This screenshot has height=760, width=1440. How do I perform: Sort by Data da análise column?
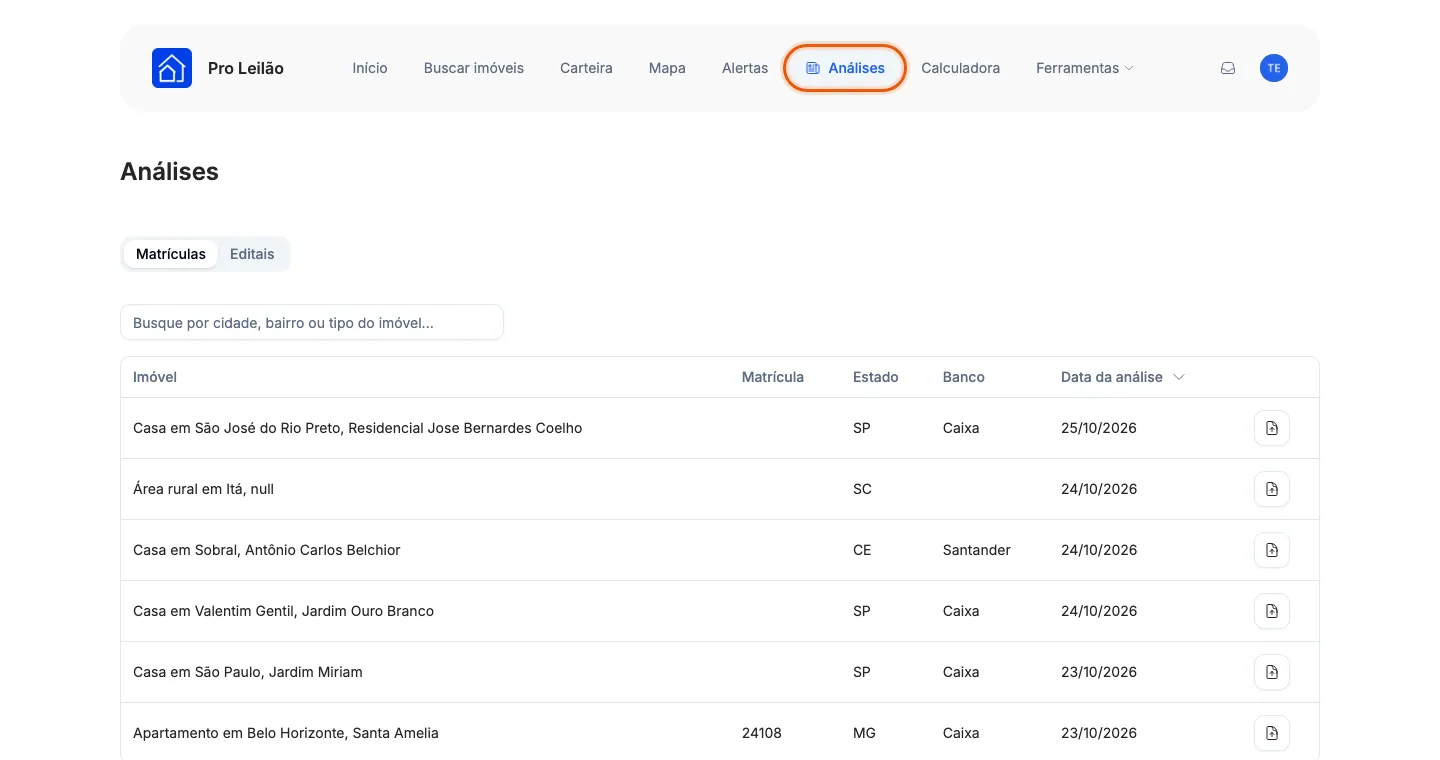click(1122, 377)
